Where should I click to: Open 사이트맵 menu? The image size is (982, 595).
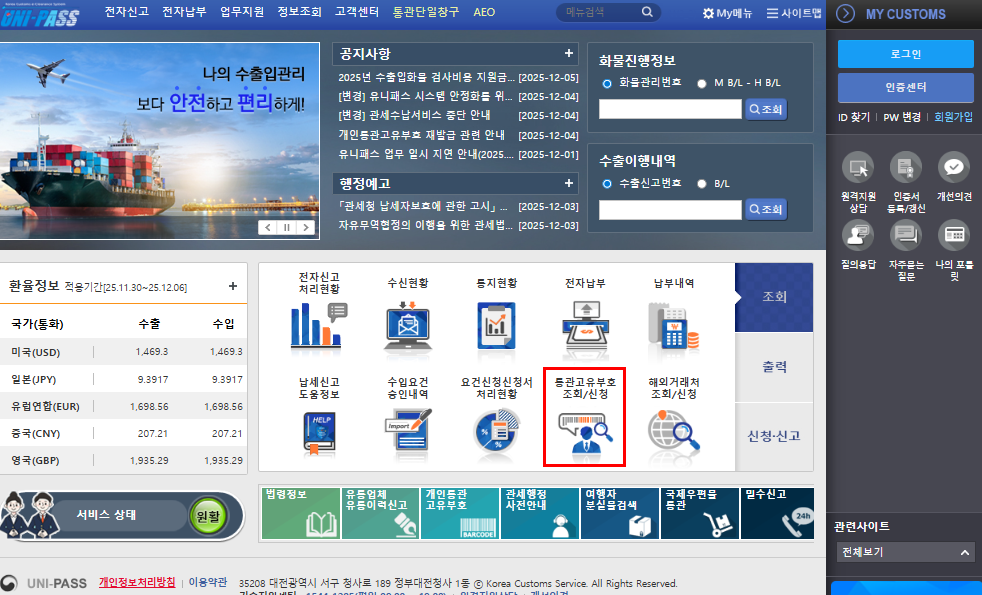coord(793,13)
